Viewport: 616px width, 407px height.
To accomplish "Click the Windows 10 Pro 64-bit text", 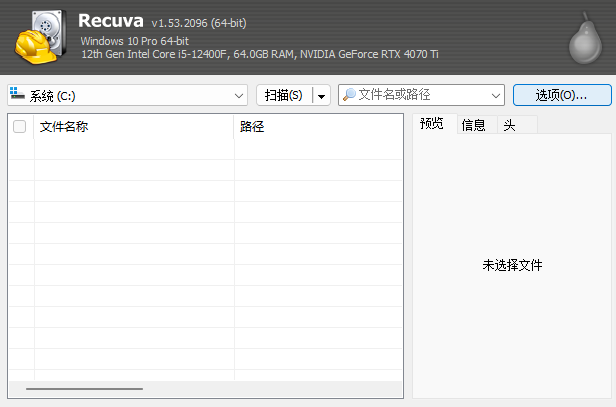I will (135, 41).
